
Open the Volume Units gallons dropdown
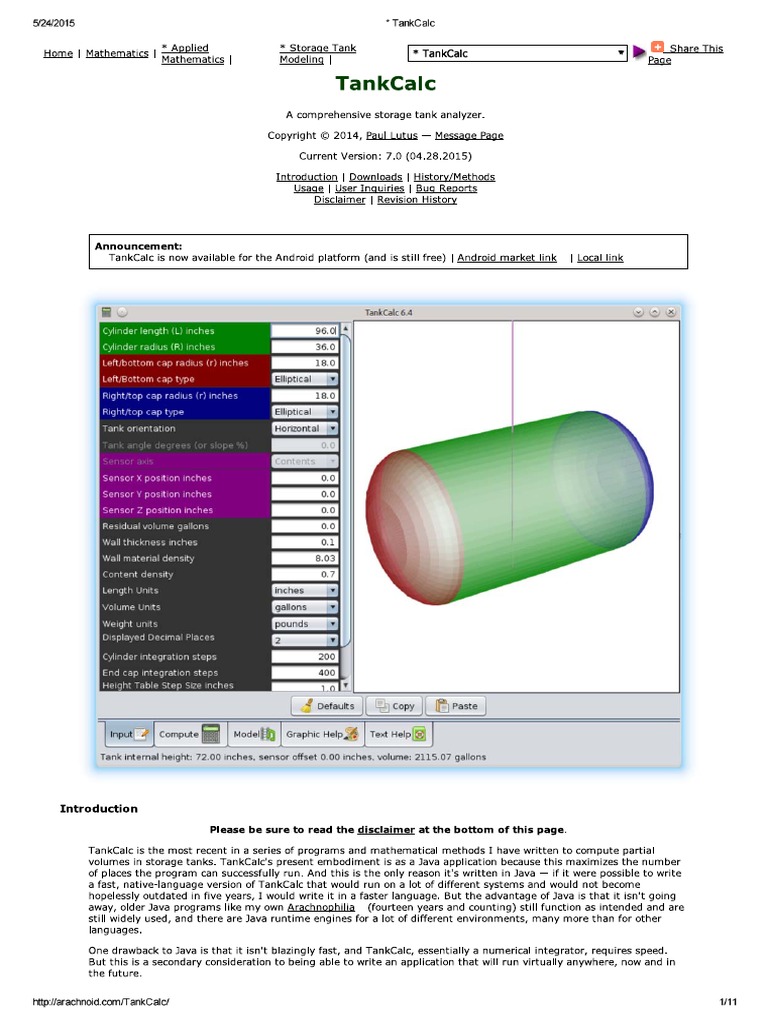tap(305, 607)
